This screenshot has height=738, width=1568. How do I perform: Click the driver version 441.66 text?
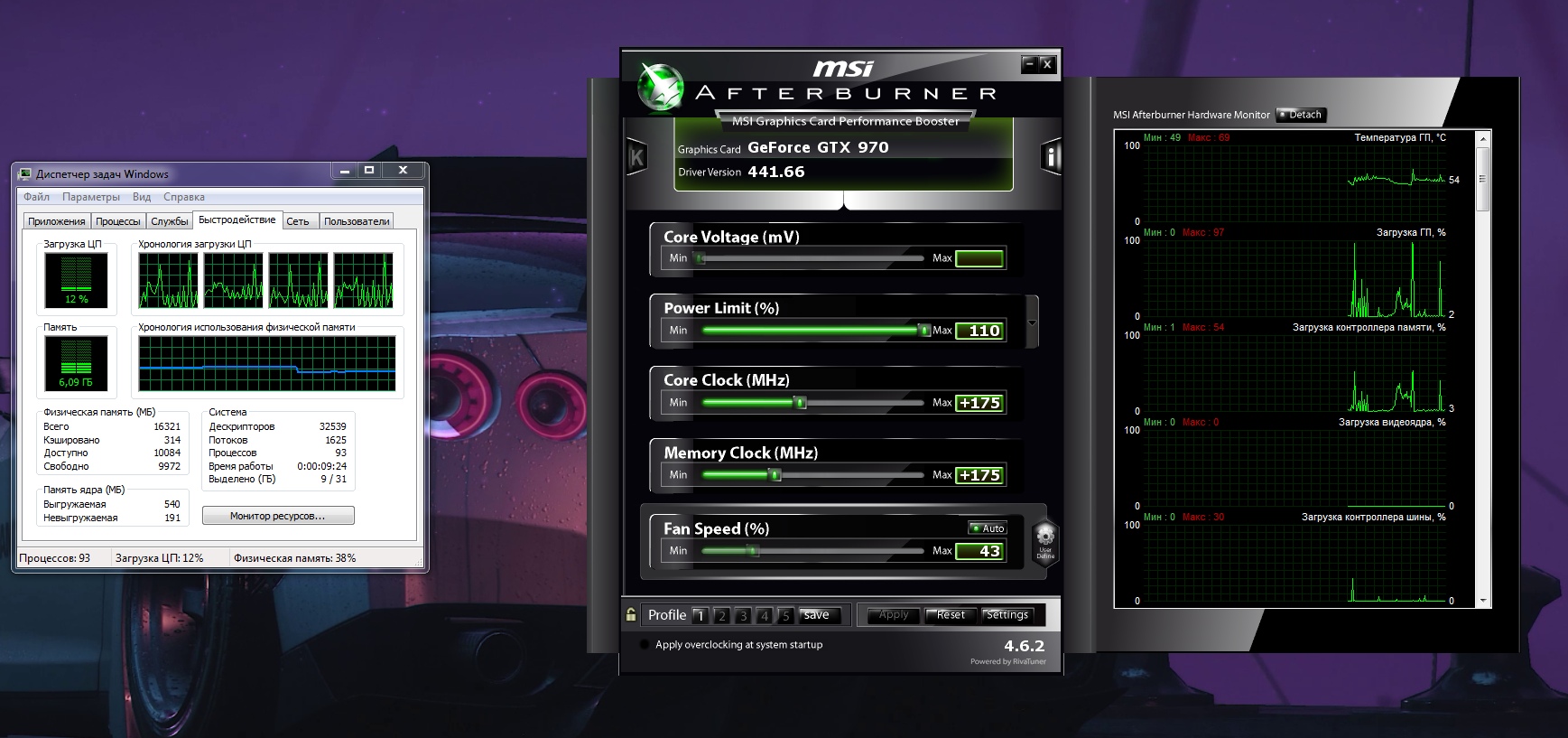click(775, 172)
